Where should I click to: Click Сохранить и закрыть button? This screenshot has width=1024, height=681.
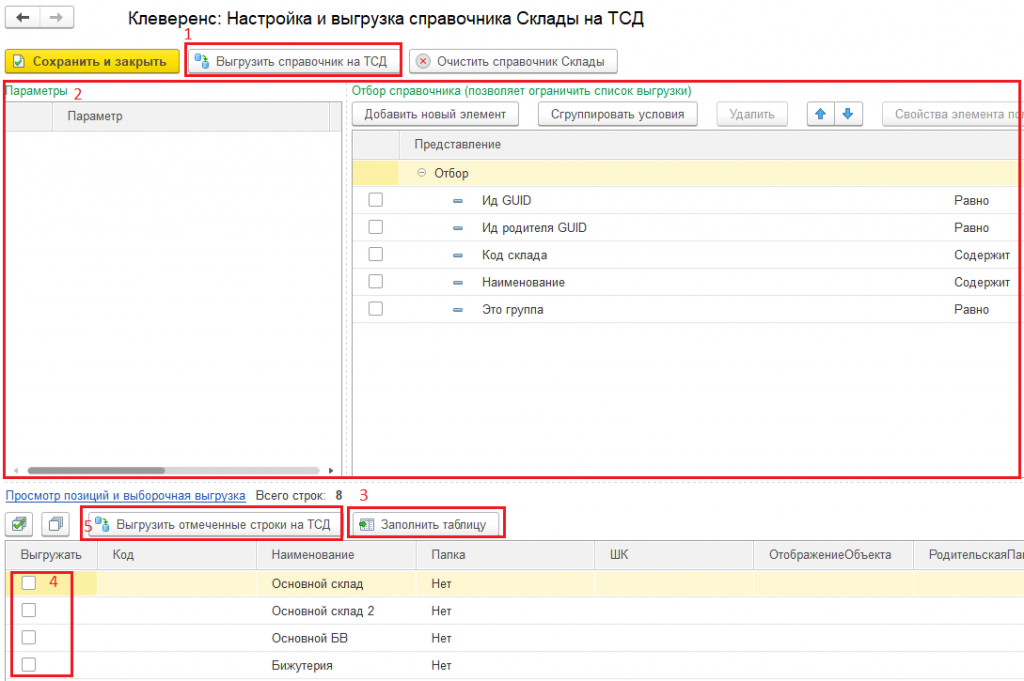tap(91, 61)
